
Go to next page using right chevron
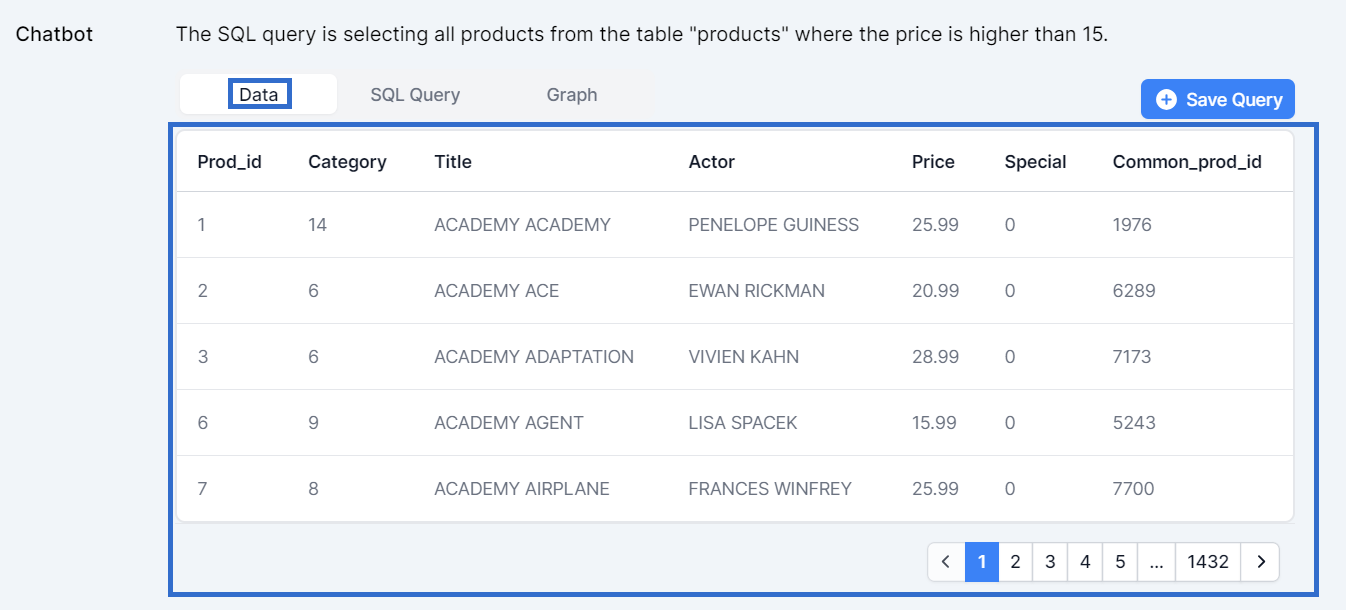coord(1260,562)
